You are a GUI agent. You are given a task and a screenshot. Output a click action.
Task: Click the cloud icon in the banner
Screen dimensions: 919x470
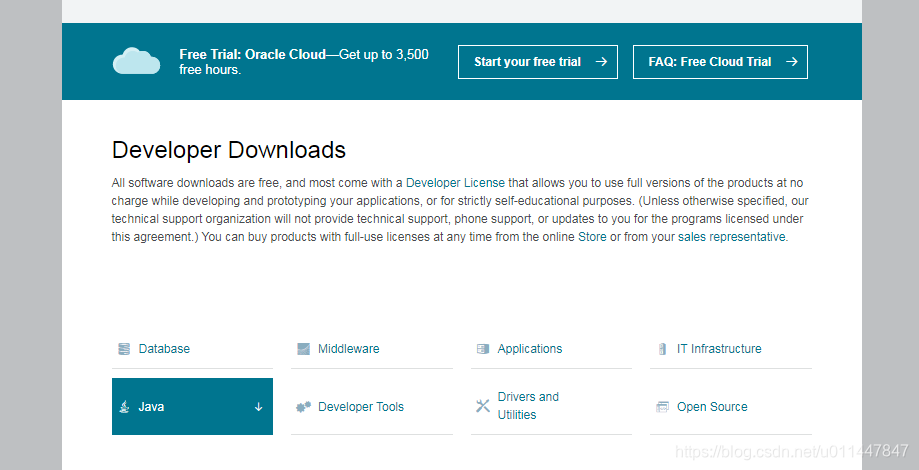pos(136,61)
